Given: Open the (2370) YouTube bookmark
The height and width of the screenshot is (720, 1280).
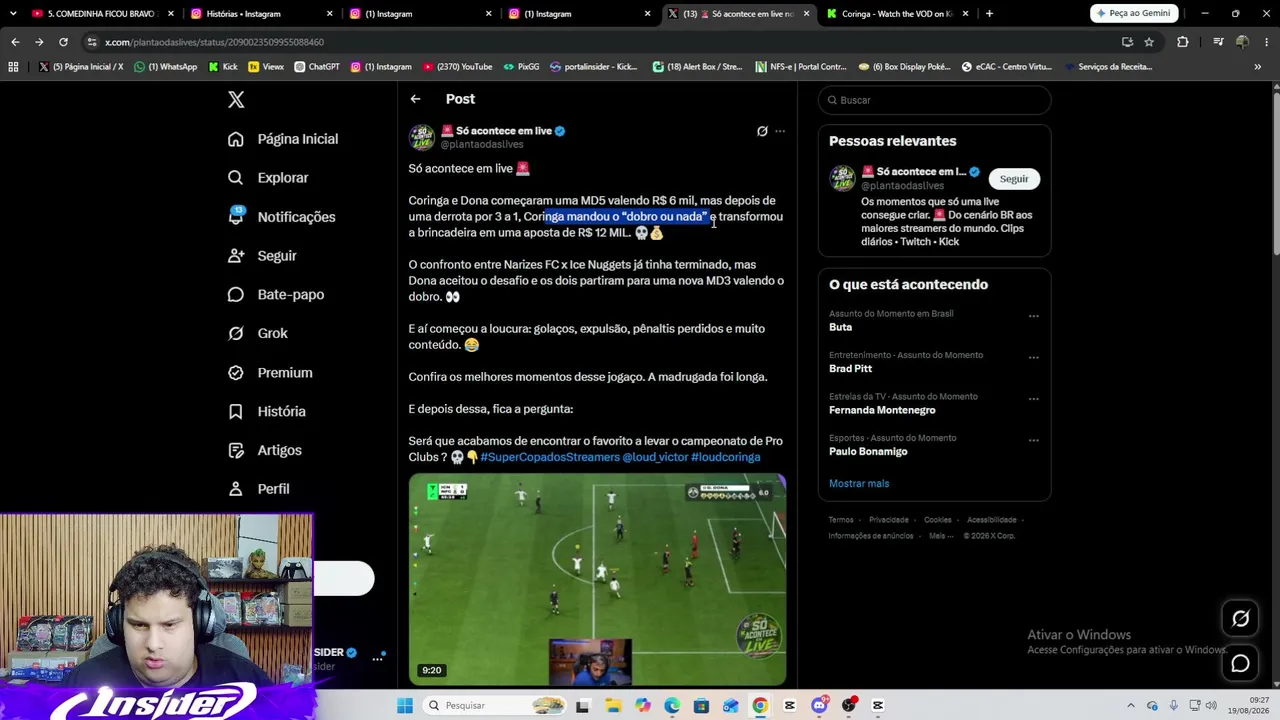Looking at the screenshot, I should pyautogui.click(x=457, y=67).
